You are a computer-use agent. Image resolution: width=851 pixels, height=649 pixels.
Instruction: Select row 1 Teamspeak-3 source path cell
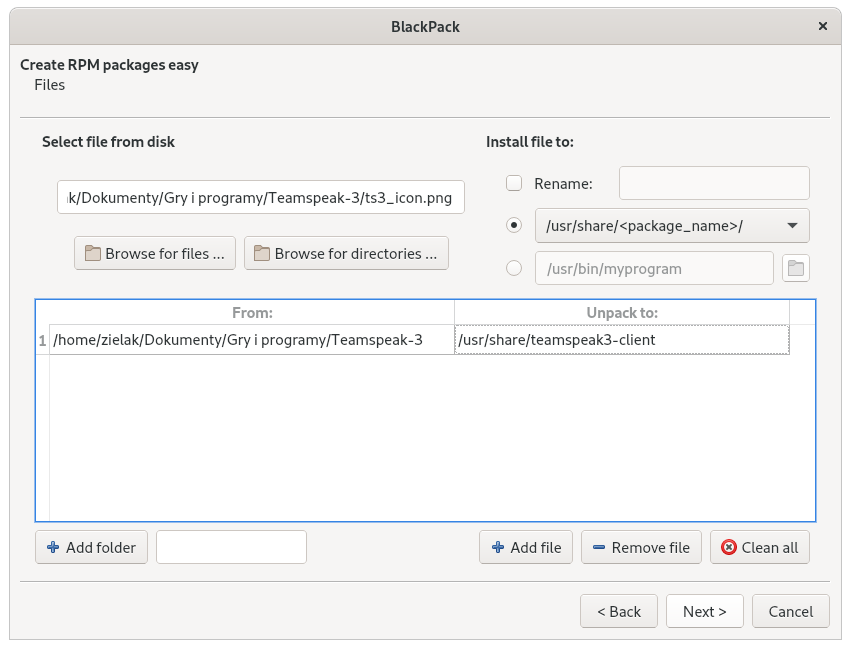pyautogui.click(x=252, y=340)
